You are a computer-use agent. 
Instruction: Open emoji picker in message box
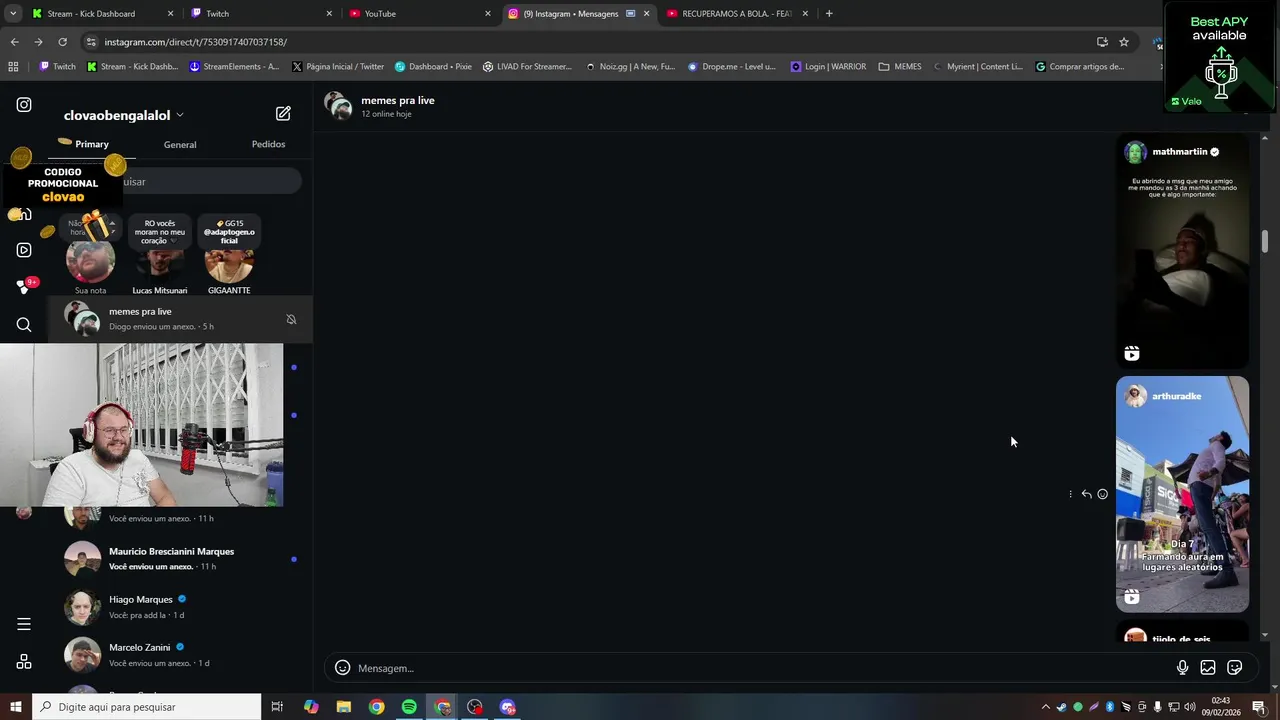(342, 668)
